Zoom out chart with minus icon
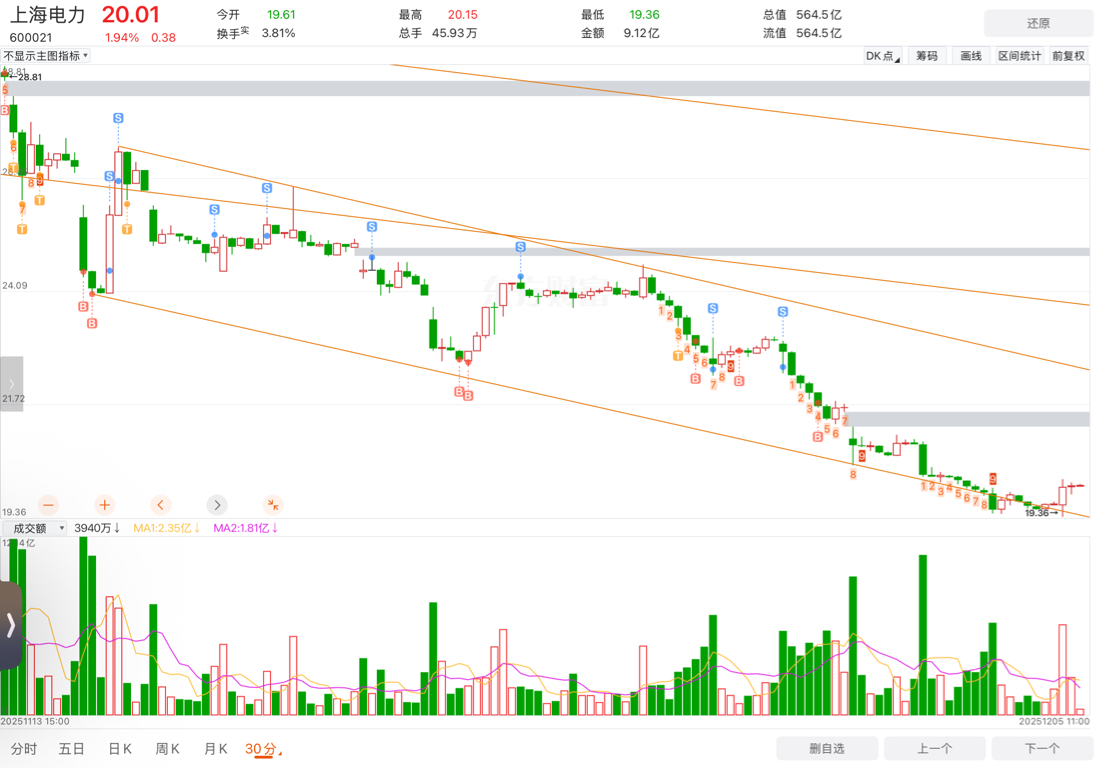Screen dimensions: 1100x768 48,505
